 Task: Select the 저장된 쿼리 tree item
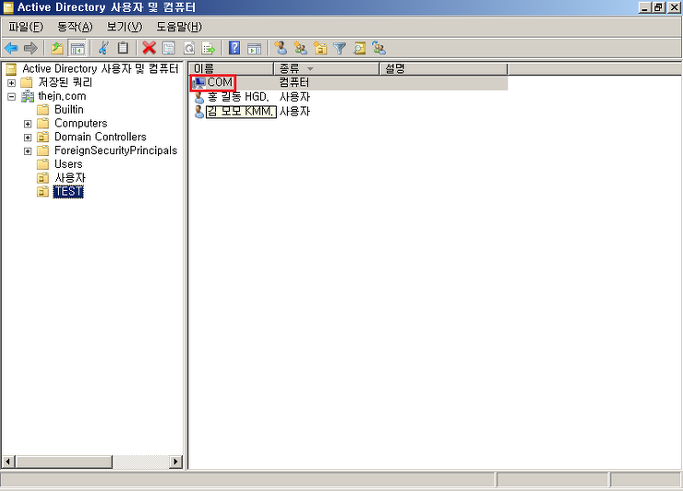click(65, 82)
